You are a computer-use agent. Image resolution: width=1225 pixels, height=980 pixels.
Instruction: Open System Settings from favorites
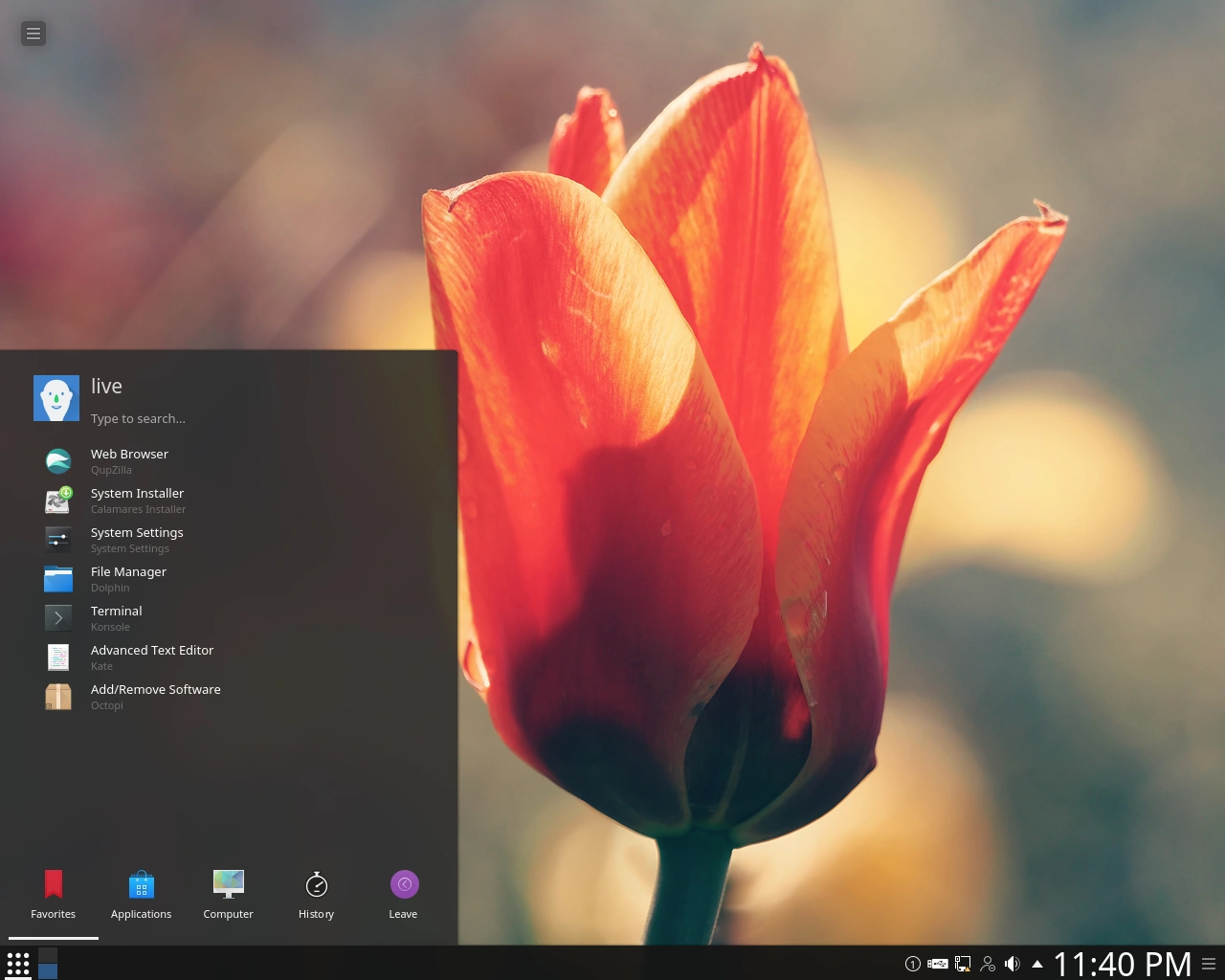click(137, 539)
